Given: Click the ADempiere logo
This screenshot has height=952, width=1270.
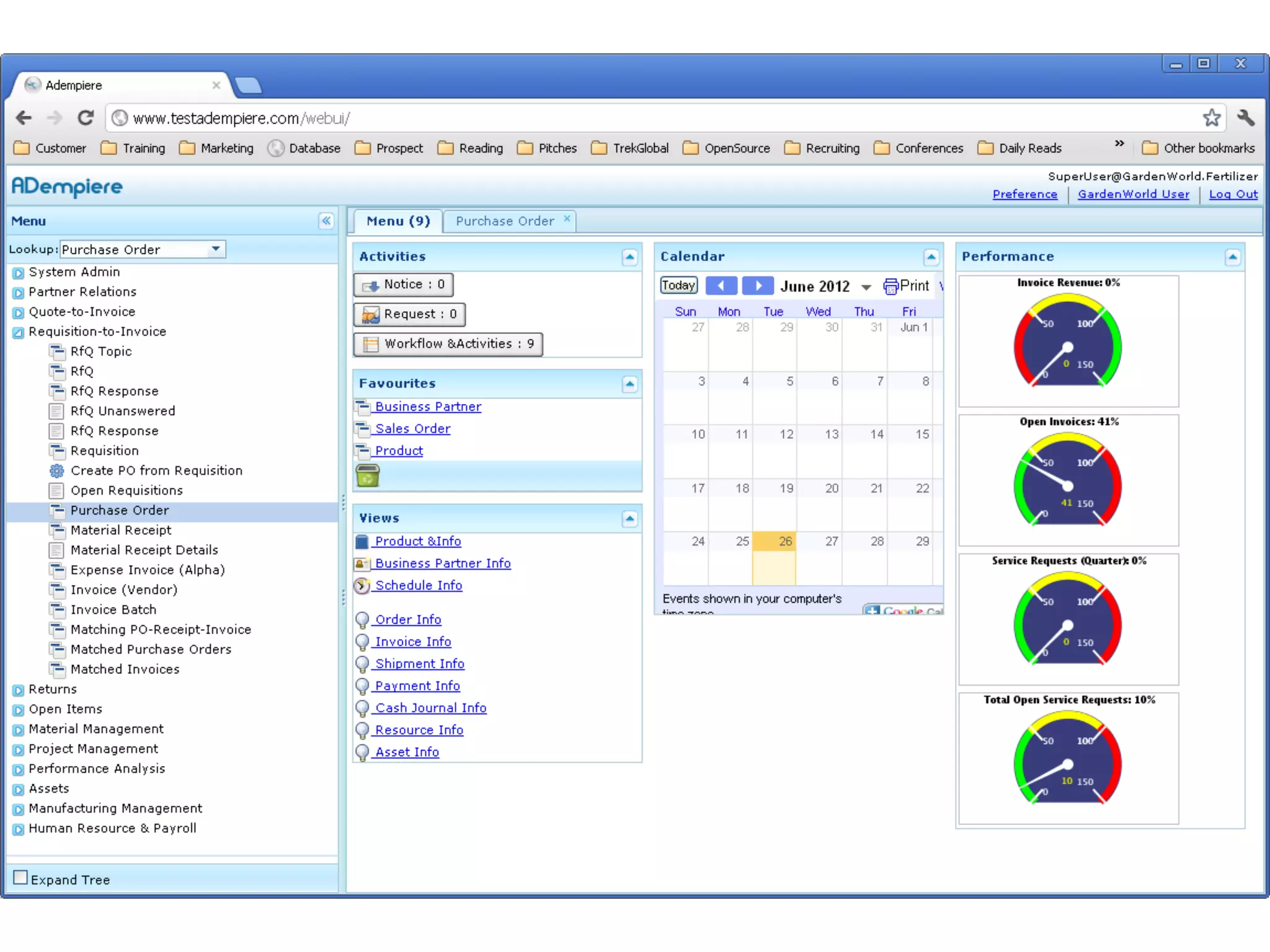Looking at the screenshot, I should click(x=67, y=187).
